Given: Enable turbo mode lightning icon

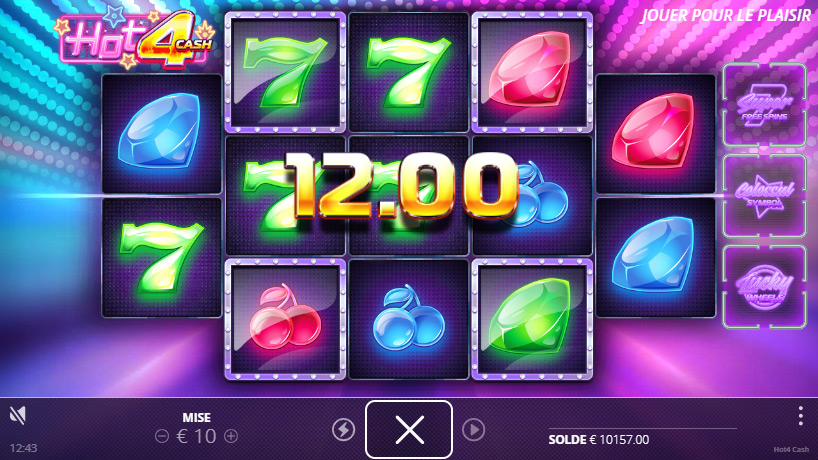Looking at the screenshot, I should (343, 430).
